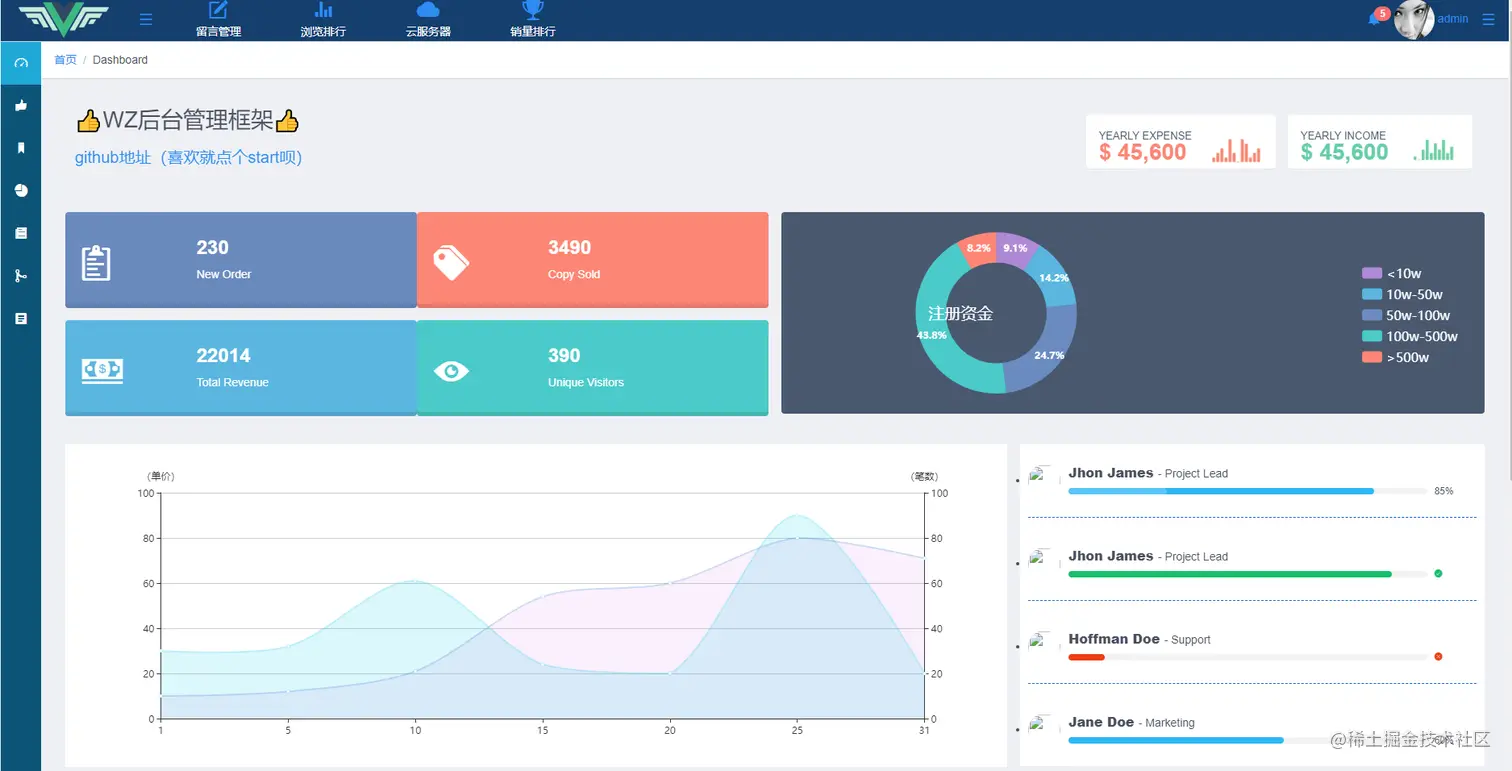Select the branch/fork sidebar icon

tap(21, 276)
